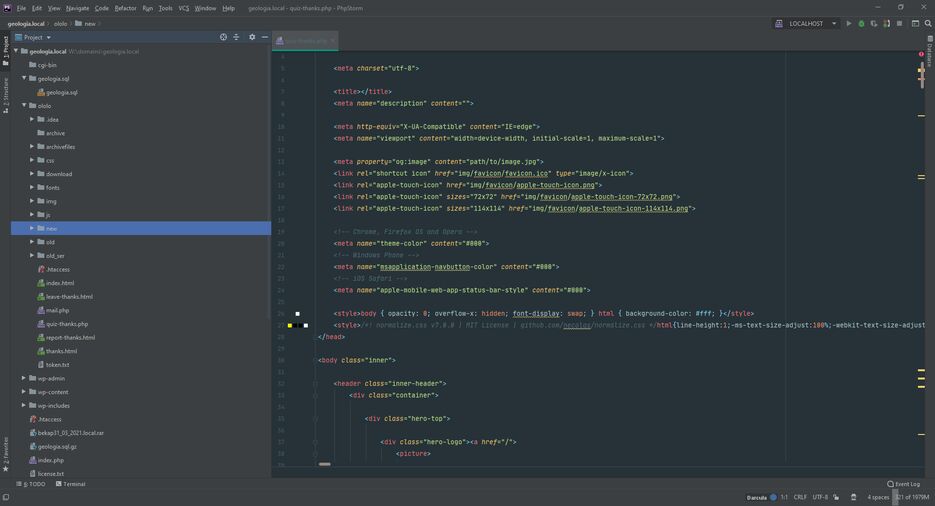Click the white color gutter marker on line 26

[298, 313]
